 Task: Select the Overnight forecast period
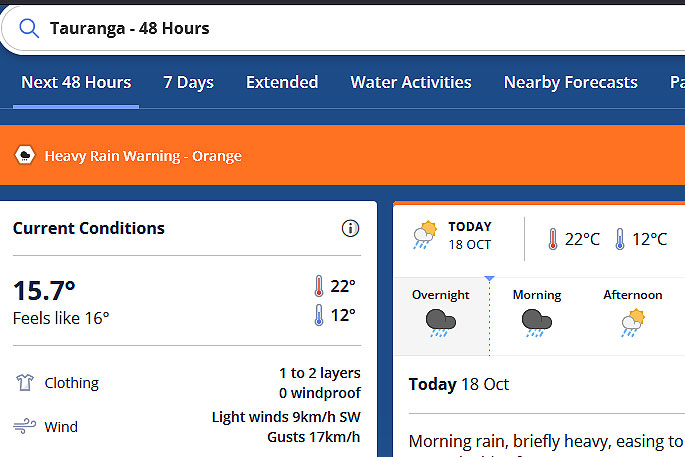(442, 316)
